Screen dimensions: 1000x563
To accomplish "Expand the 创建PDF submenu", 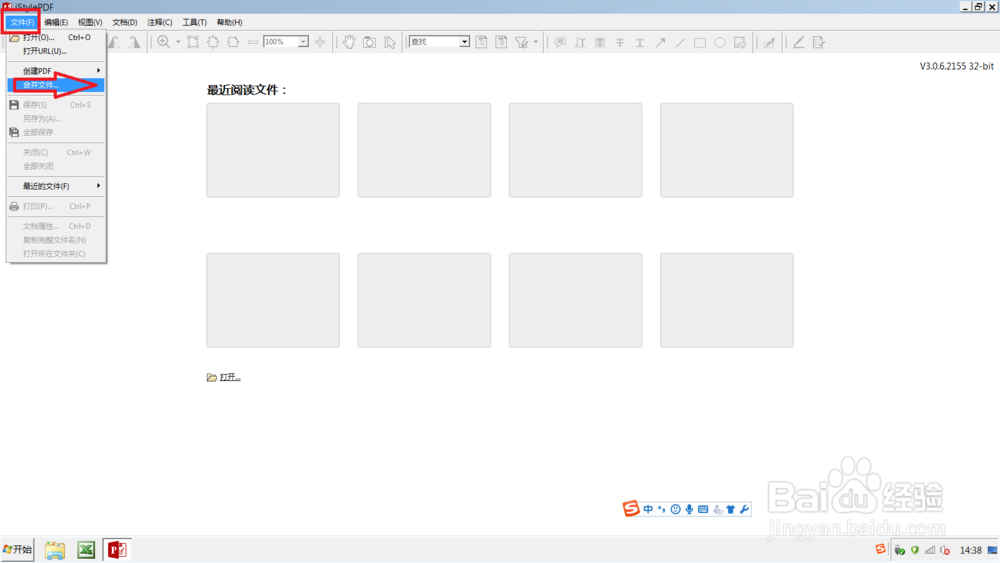I will [55, 71].
